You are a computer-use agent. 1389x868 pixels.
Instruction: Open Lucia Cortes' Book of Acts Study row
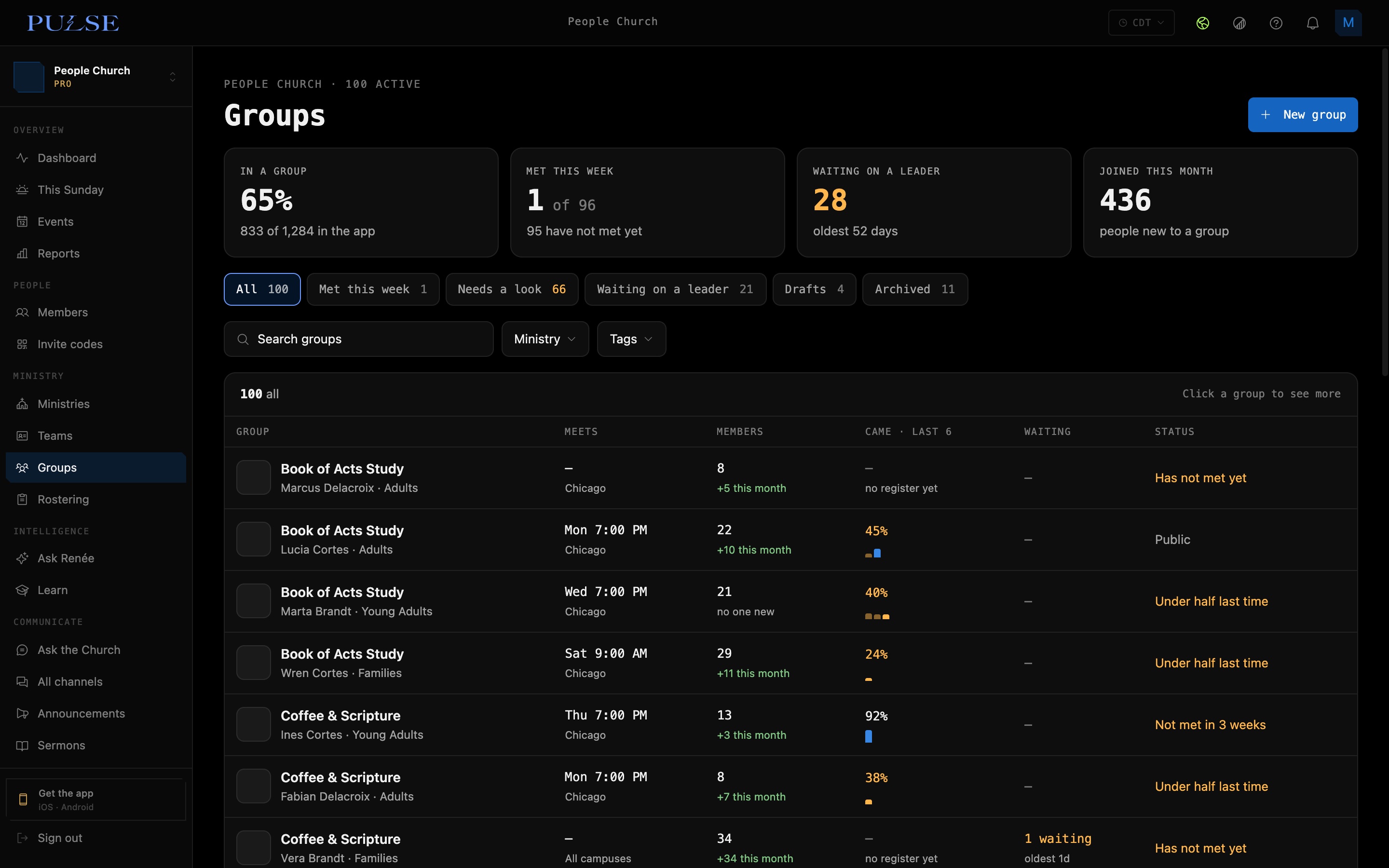[x=791, y=540]
